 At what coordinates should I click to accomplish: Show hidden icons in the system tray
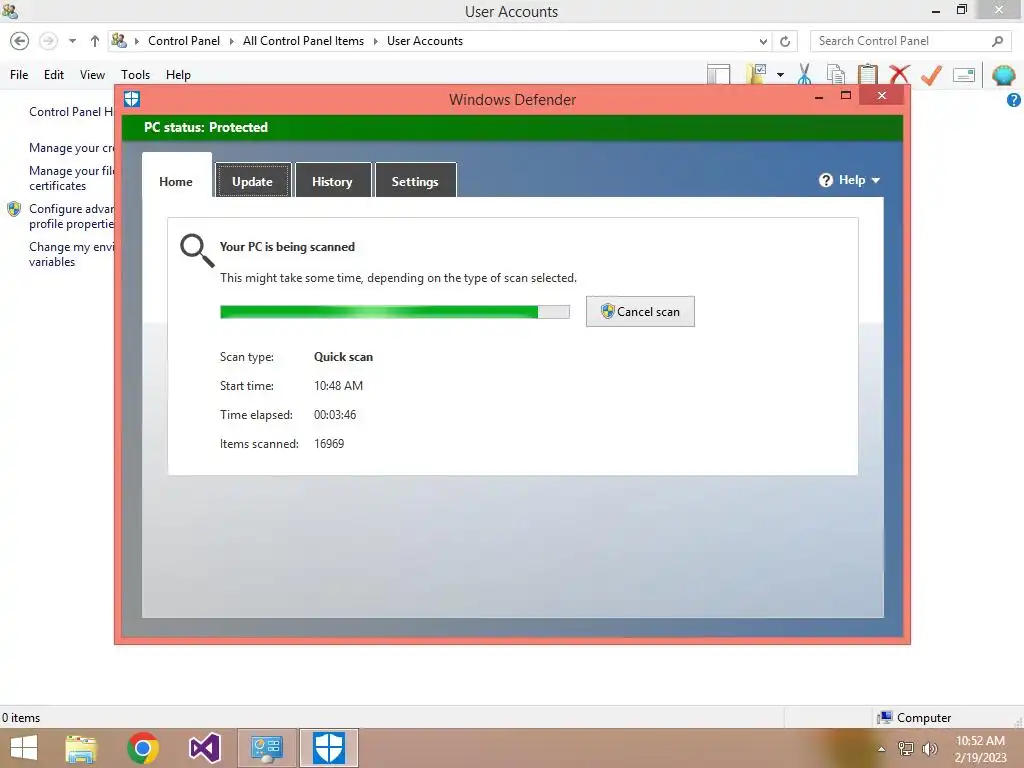click(x=882, y=749)
